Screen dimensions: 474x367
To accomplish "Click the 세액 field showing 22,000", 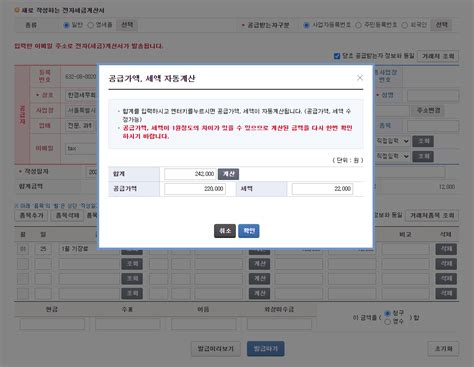I will tap(322, 189).
